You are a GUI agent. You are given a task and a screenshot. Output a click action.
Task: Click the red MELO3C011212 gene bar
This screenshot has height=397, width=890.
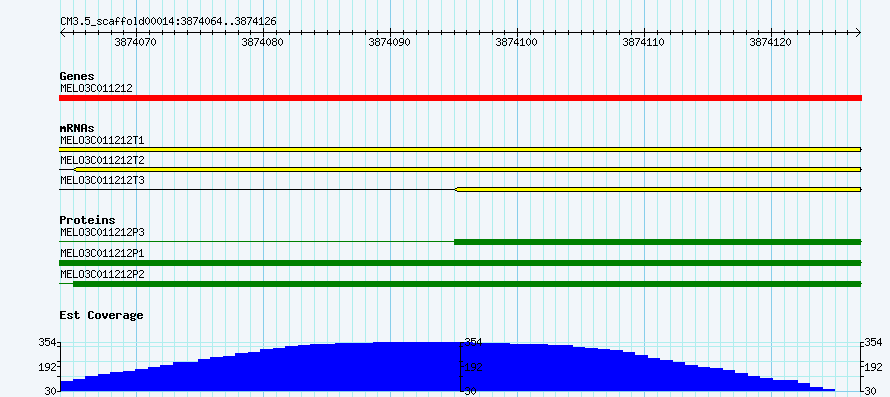coord(460,98)
